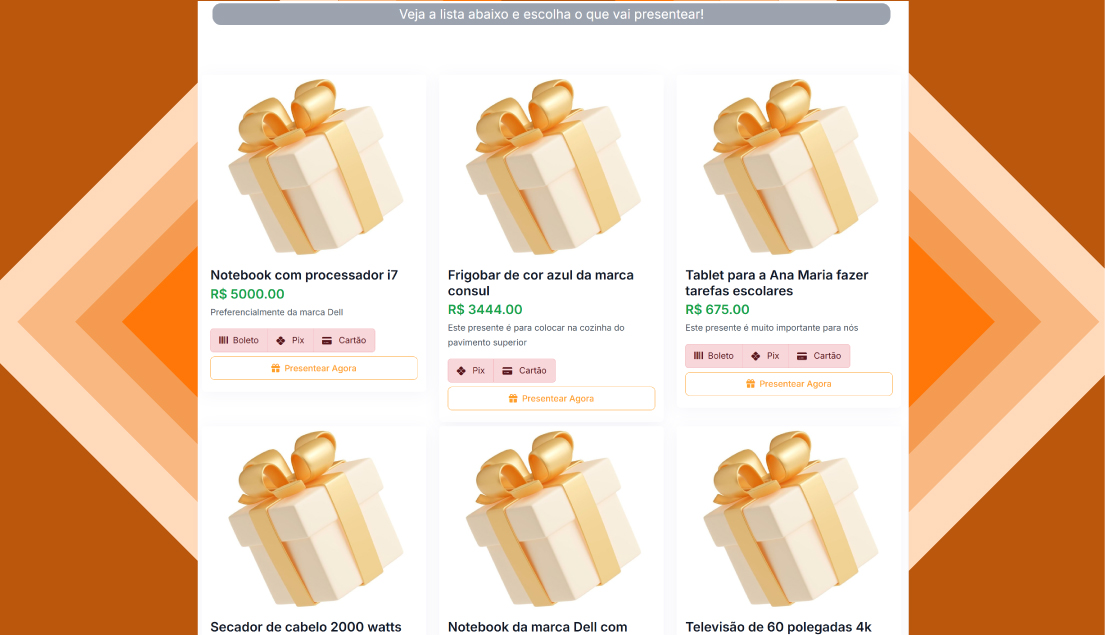Click the barcode icon for Tablet Boleto
Image resolution: width=1105 pixels, height=636 pixels.
coord(699,356)
